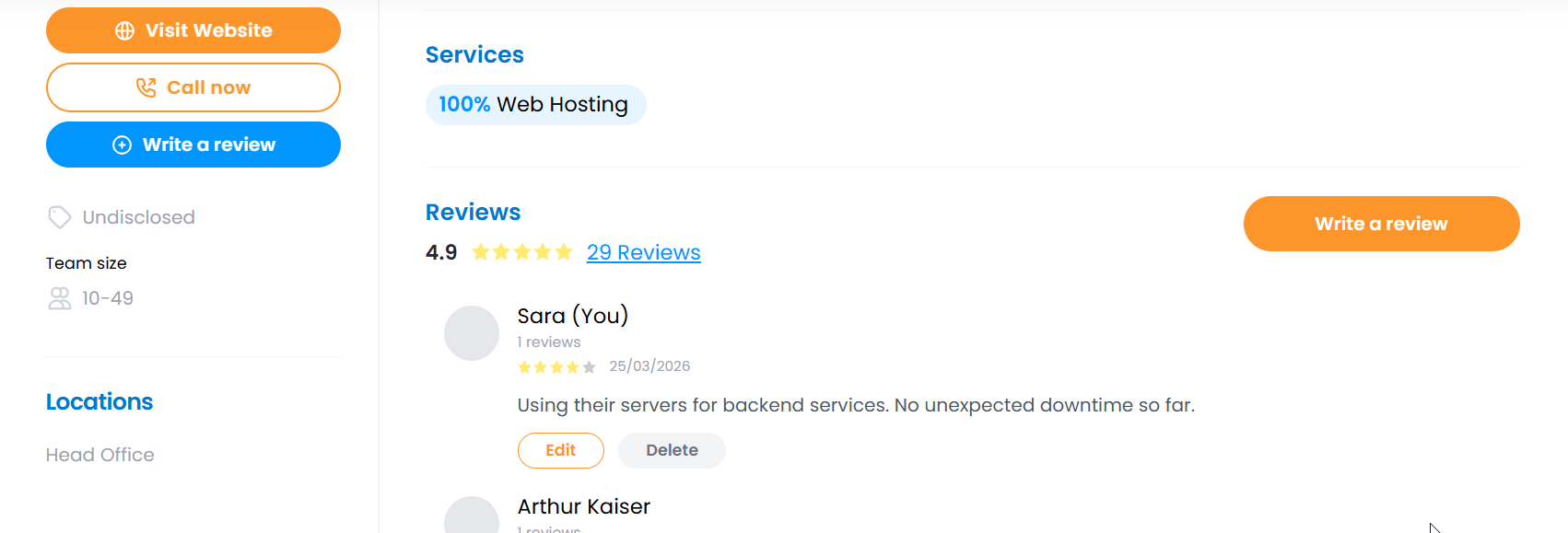Click the Reviews section heading

click(473, 213)
